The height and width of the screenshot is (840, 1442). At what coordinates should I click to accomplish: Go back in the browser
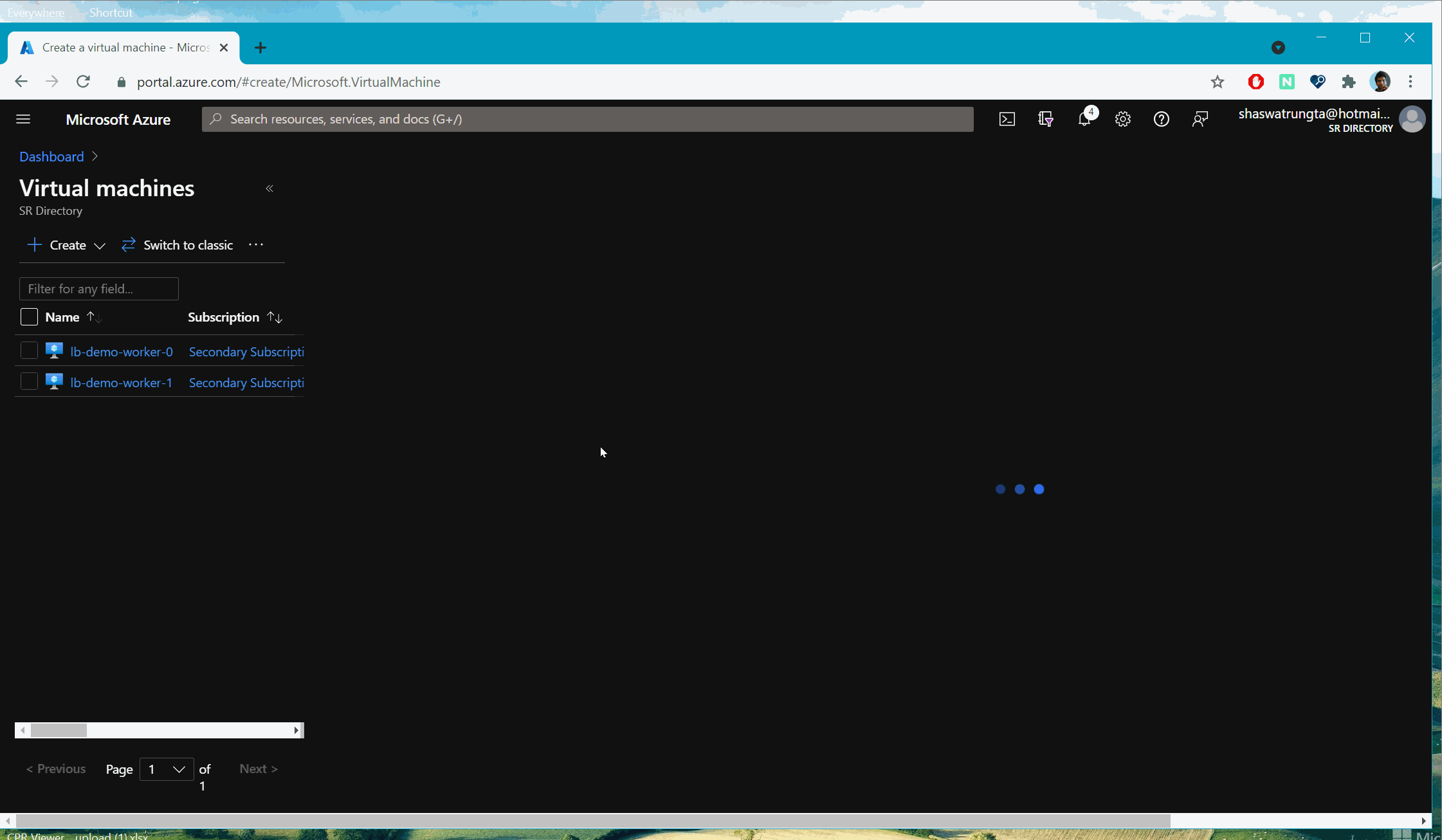tap(21, 82)
